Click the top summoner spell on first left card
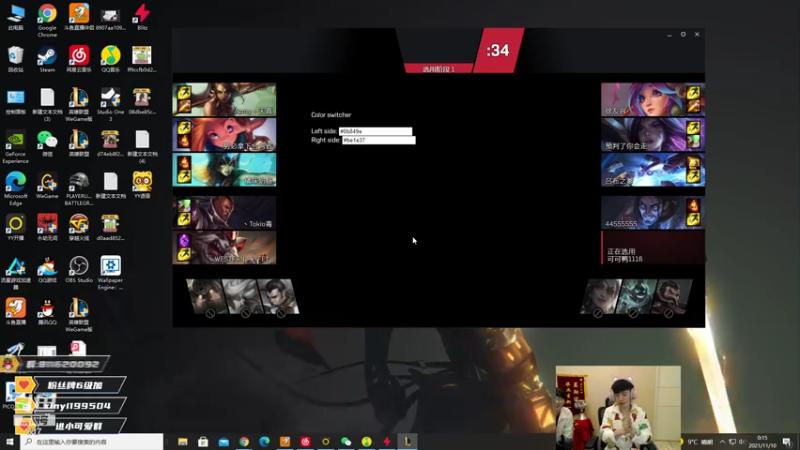Image resolution: width=800 pixels, height=450 pixels. click(184, 92)
